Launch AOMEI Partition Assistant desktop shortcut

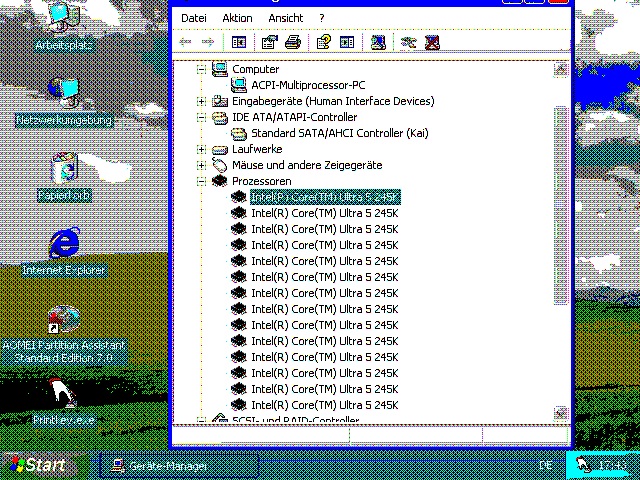click(x=63, y=319)
